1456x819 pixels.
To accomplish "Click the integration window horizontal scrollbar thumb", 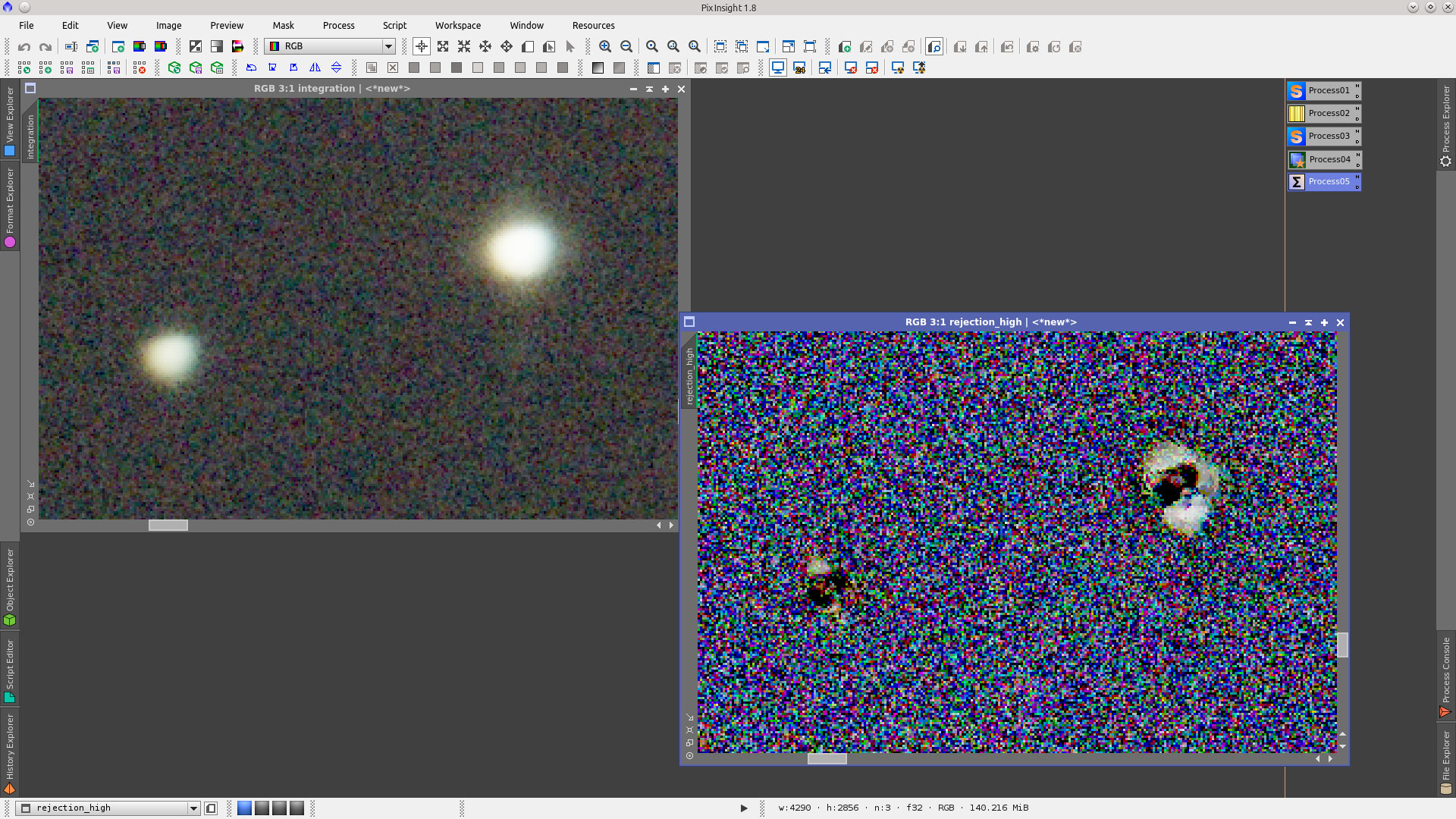I will (x=168, y=526).
